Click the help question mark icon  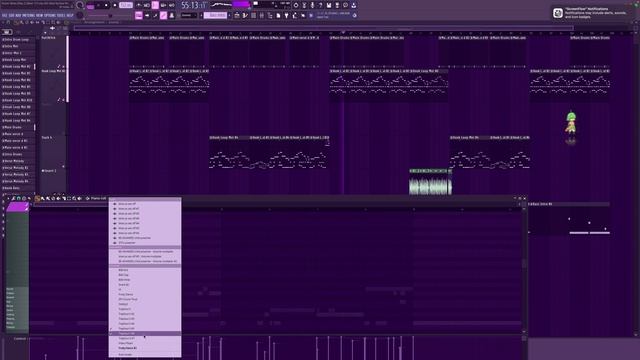pos(320,6)
